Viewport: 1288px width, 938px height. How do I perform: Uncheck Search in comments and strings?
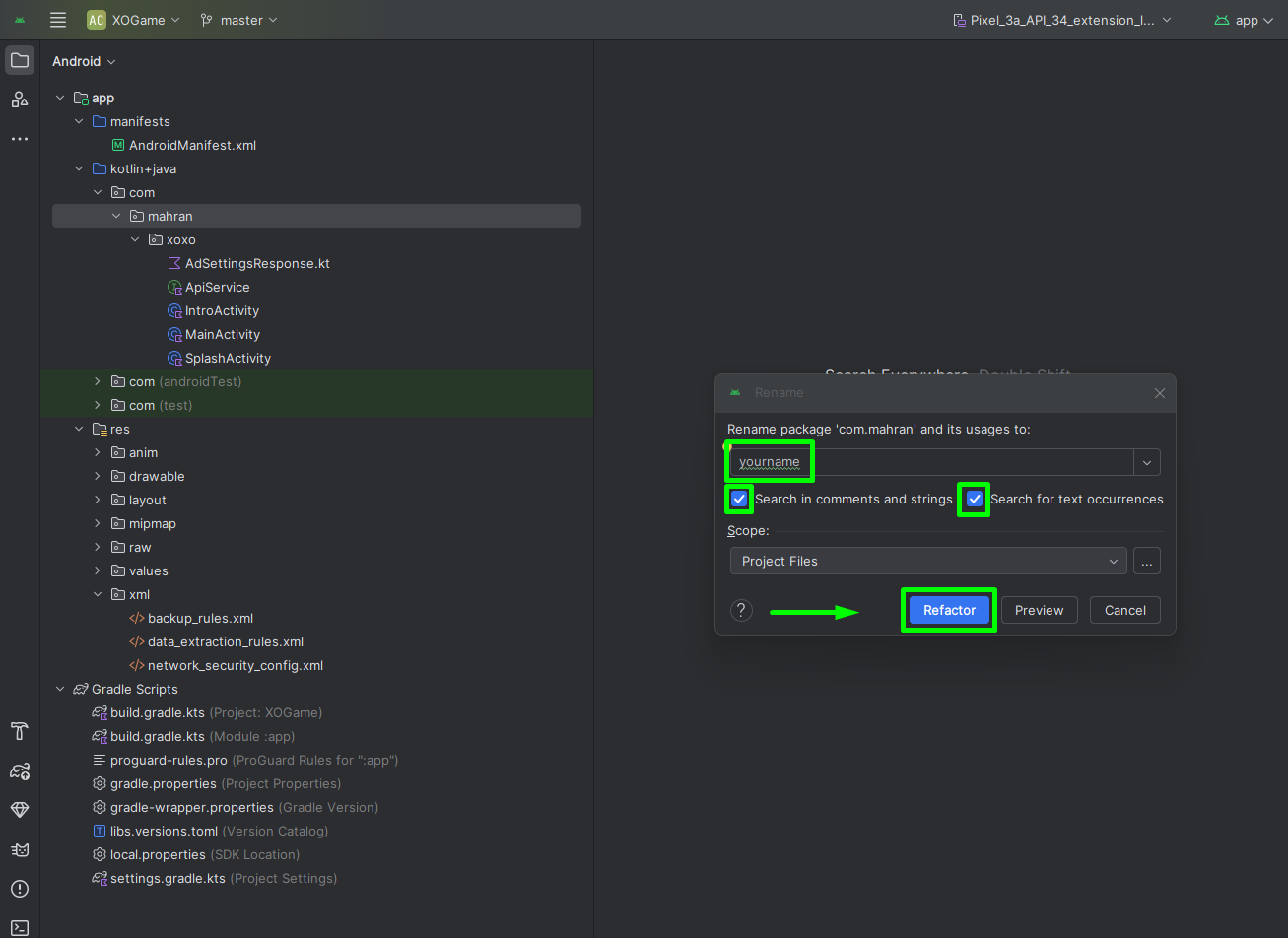739,500
